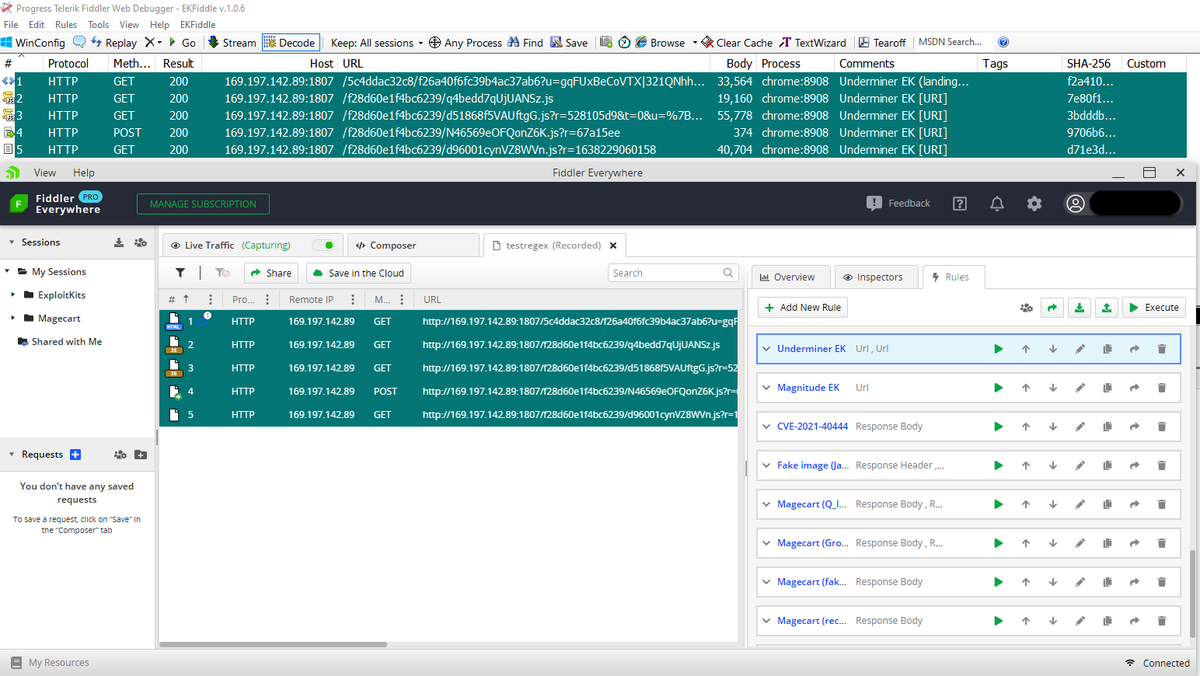1200x676 pixels.
Task: Click the import sessions icon in Sessions header
Action: (119, 243)
